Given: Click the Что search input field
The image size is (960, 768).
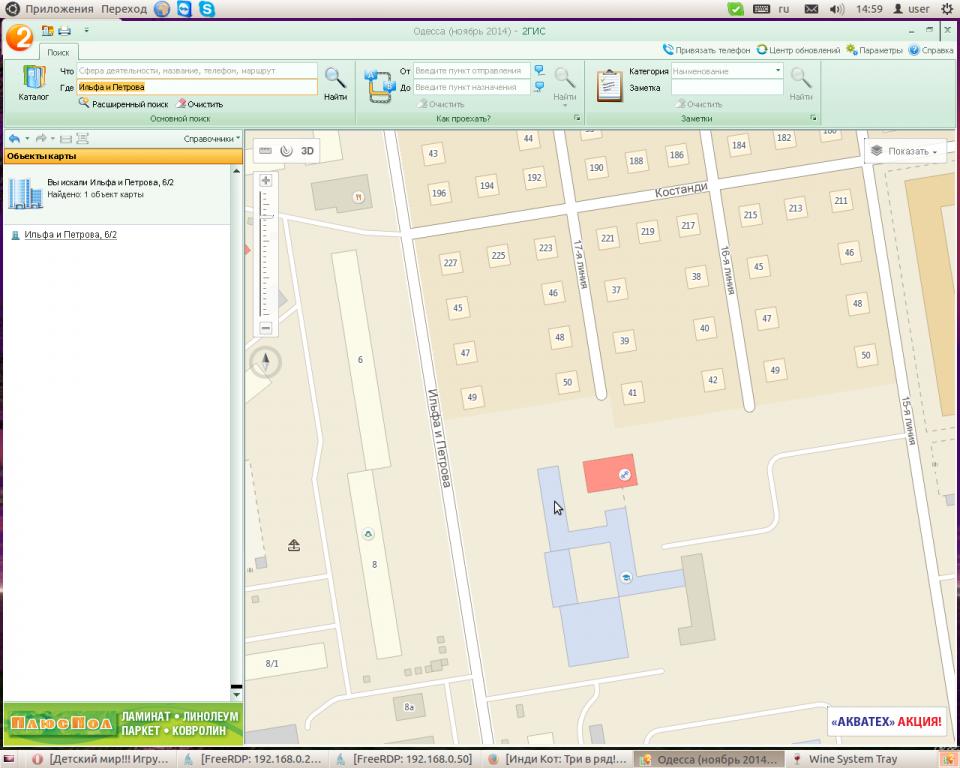Looking at the screenshot, I should point(196,71).
